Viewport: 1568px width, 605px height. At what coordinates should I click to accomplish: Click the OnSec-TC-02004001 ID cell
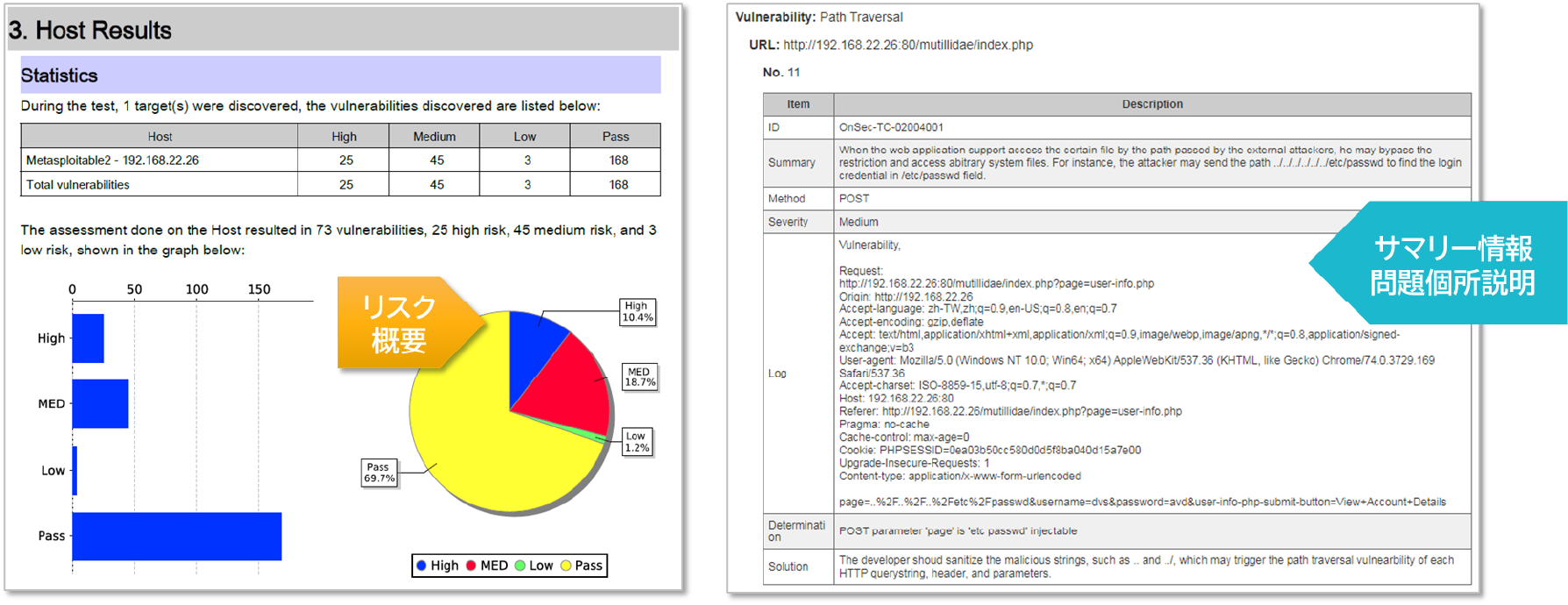coord(891,127)
